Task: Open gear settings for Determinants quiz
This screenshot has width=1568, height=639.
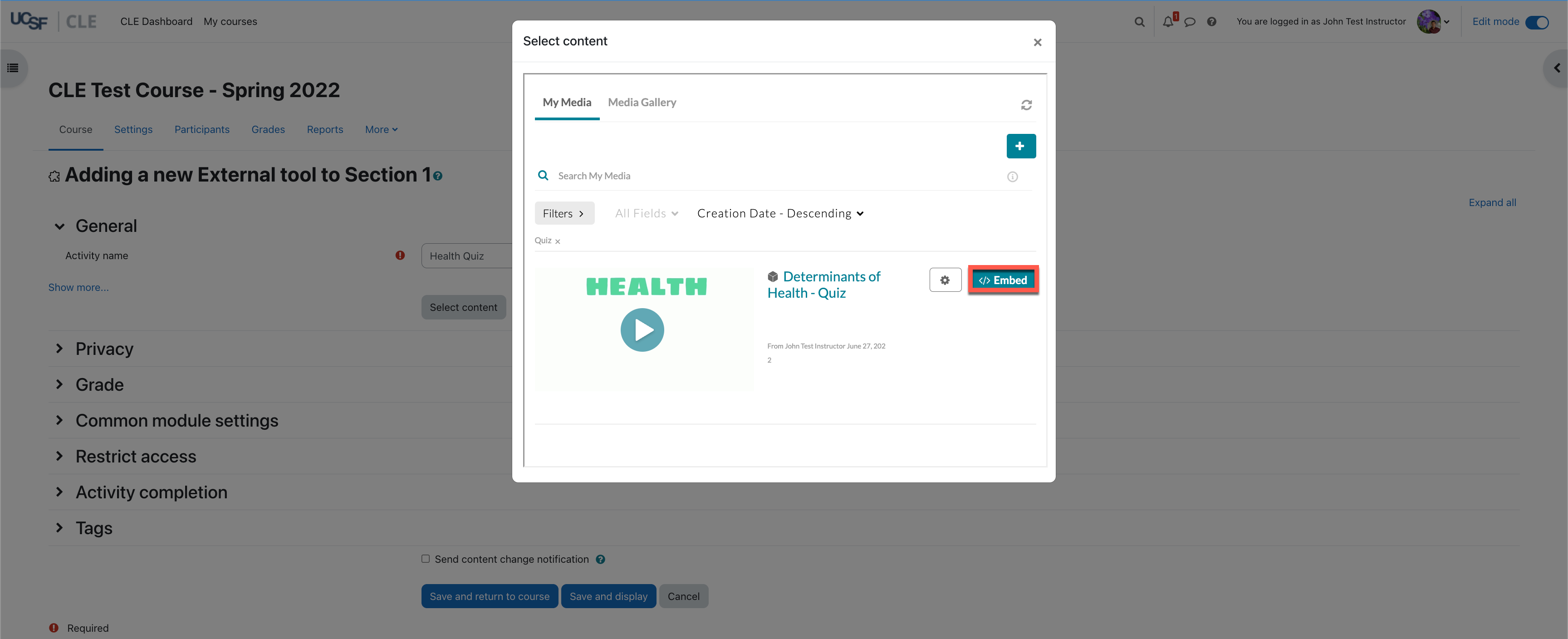Action: pyautogui.click(x=945, y=280)
